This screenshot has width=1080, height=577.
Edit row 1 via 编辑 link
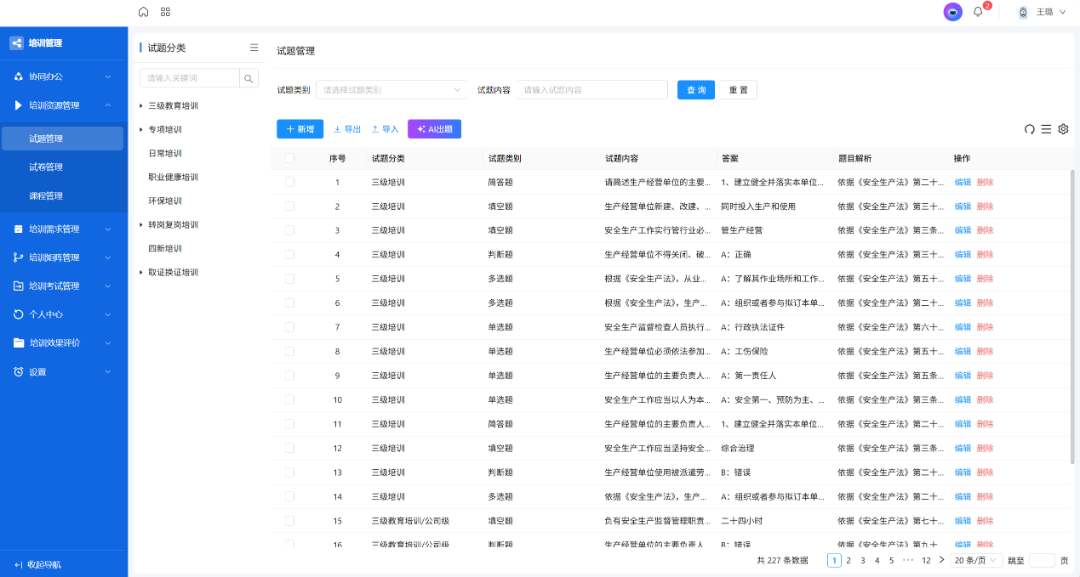pyautogui.click(x=962, y=182)
